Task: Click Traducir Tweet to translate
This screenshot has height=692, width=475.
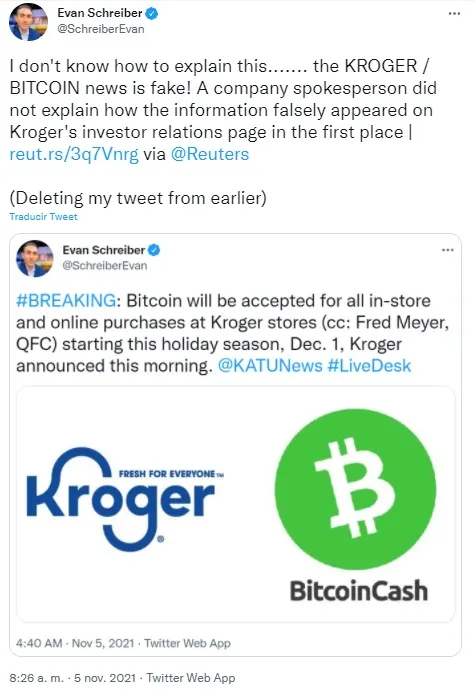Action: tap(43, 217)
